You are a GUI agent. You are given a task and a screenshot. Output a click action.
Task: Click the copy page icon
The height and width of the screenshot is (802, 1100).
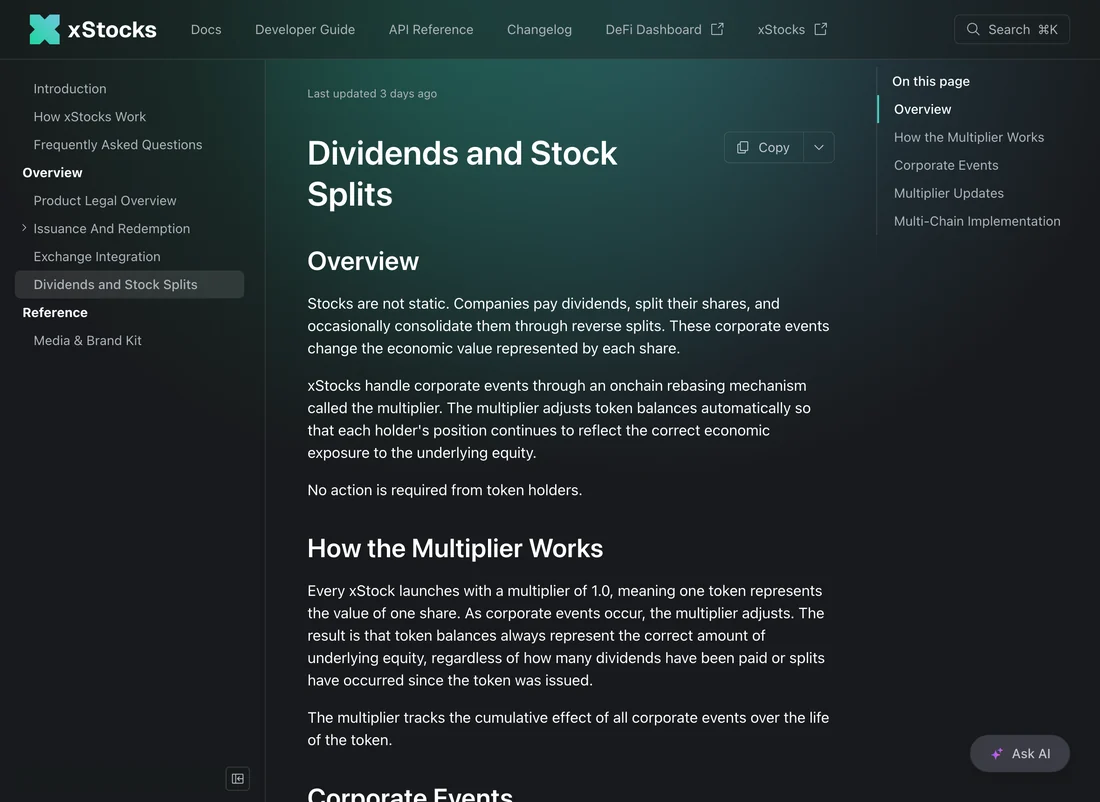742,147
